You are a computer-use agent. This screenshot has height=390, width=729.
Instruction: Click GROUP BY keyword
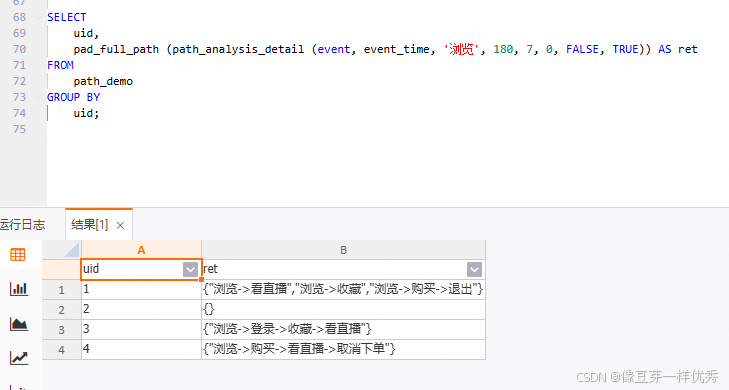(x=73, y=97)
